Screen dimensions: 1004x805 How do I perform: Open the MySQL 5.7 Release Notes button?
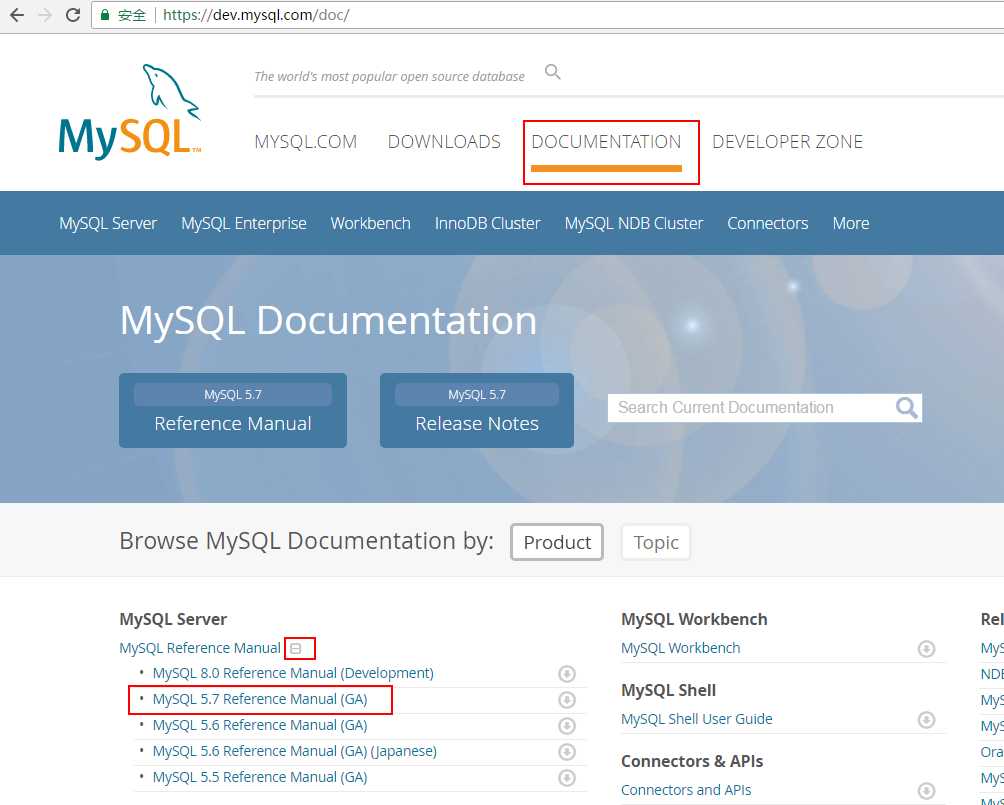[x=477, y=411]
